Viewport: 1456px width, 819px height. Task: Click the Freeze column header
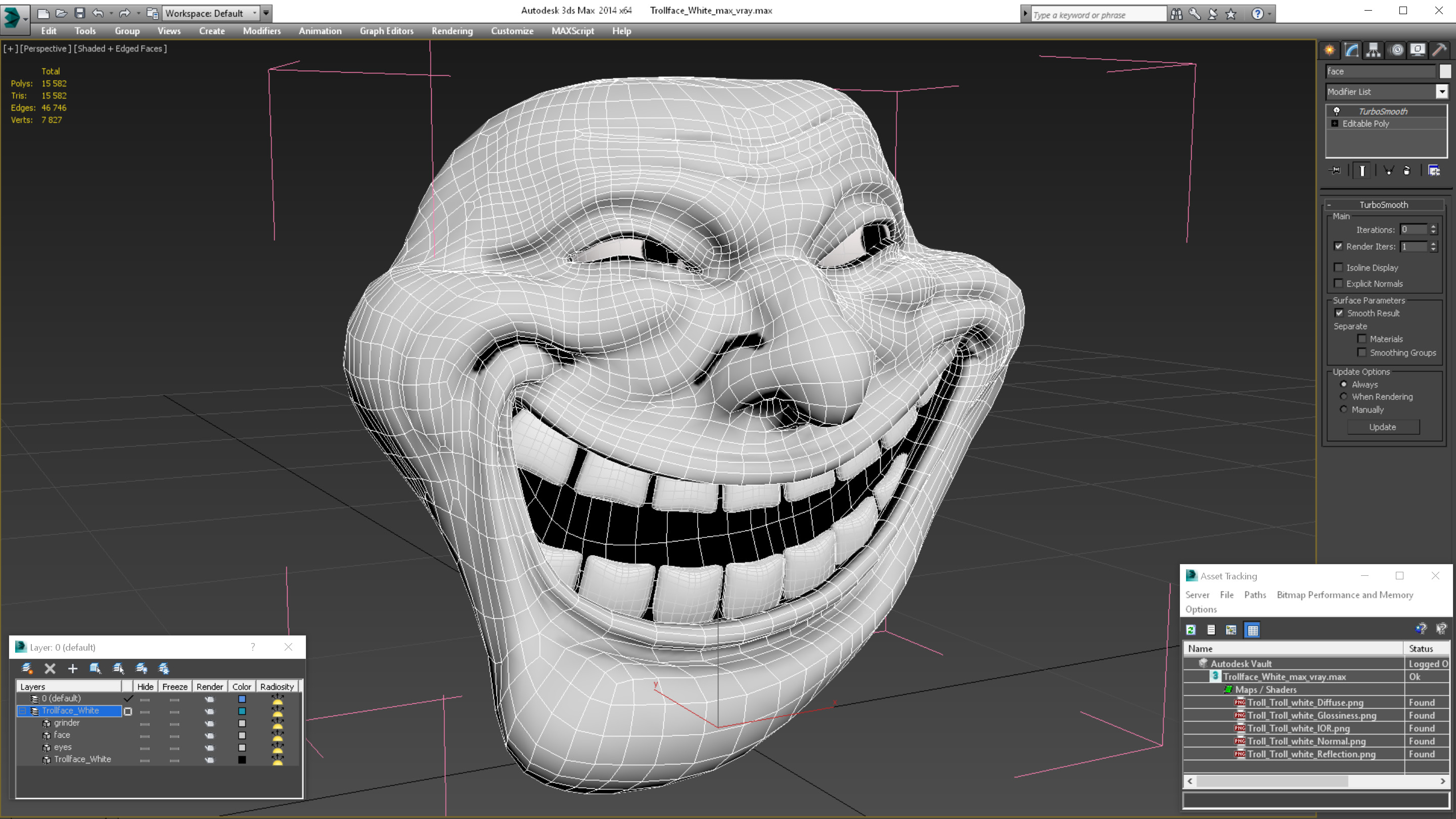click(174, 686)
